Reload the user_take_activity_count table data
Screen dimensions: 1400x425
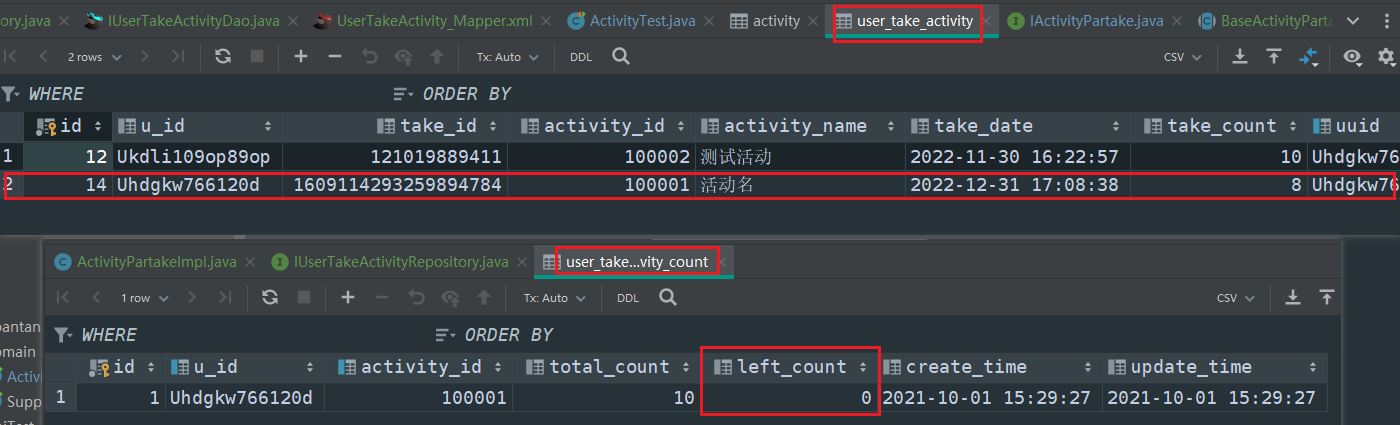pyautogui.click(x=270, y=297)
